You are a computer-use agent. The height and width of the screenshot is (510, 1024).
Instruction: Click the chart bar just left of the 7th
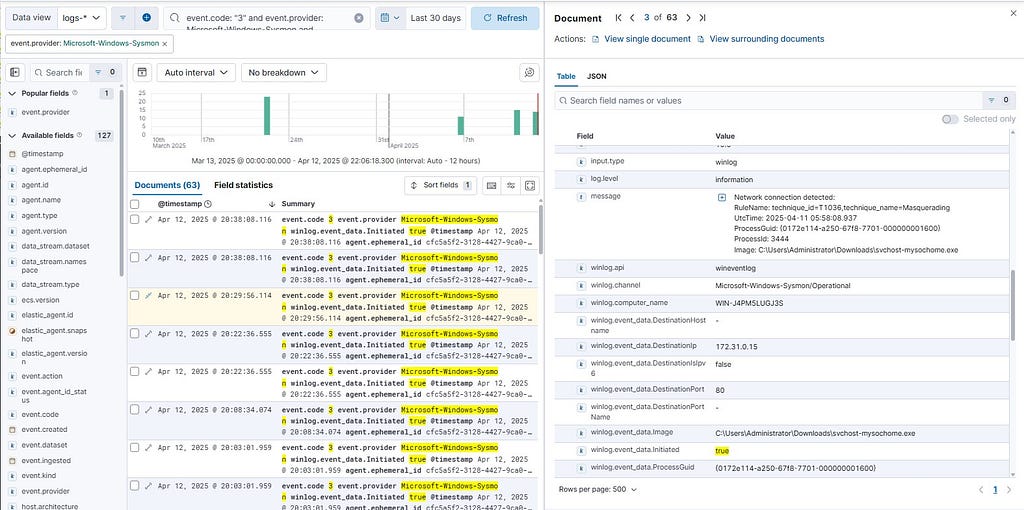460,125
